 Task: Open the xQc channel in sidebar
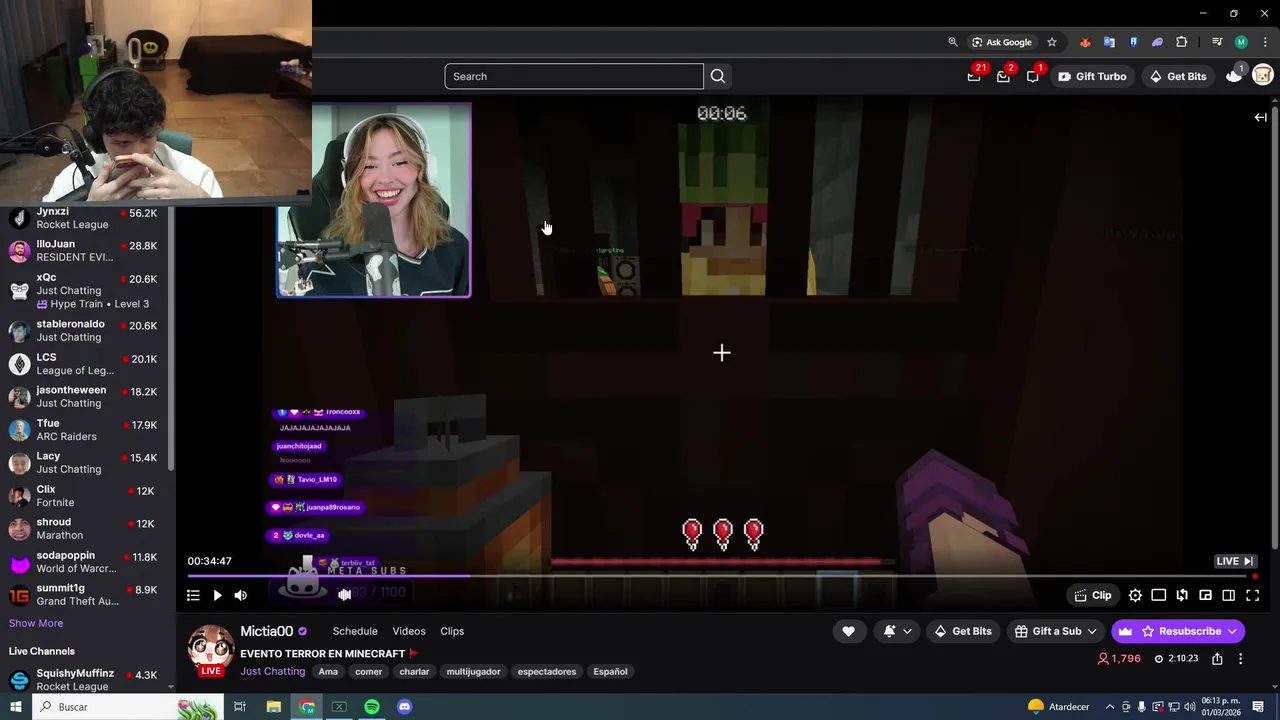click(87, 290)
